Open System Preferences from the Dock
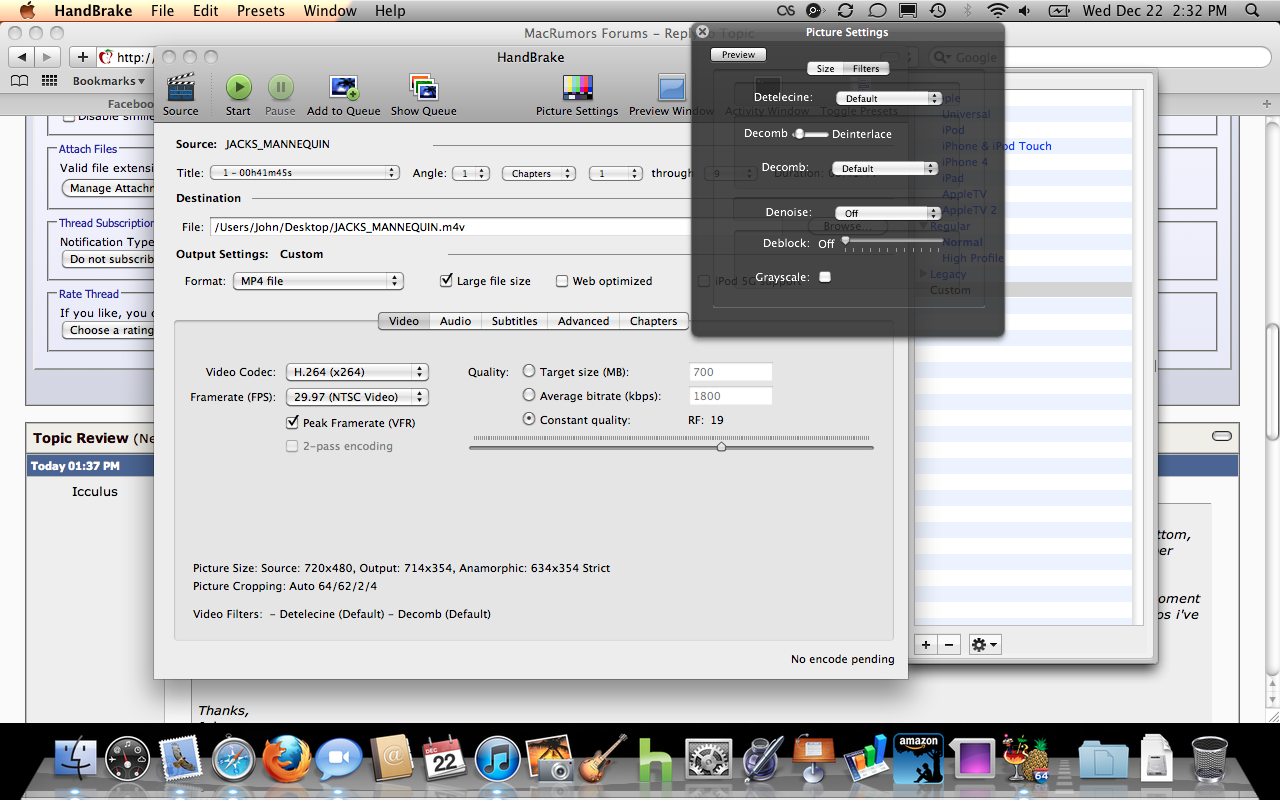Image resolution: width=1280 pixels, height=800 pixels. pyautogui.click(x=708, y=760)
